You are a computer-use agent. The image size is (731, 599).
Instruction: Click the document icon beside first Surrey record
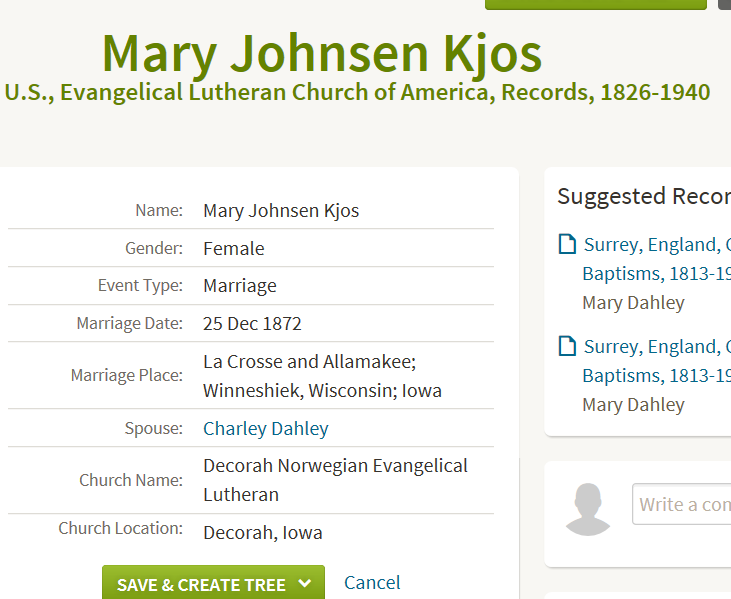coord(567,244)
